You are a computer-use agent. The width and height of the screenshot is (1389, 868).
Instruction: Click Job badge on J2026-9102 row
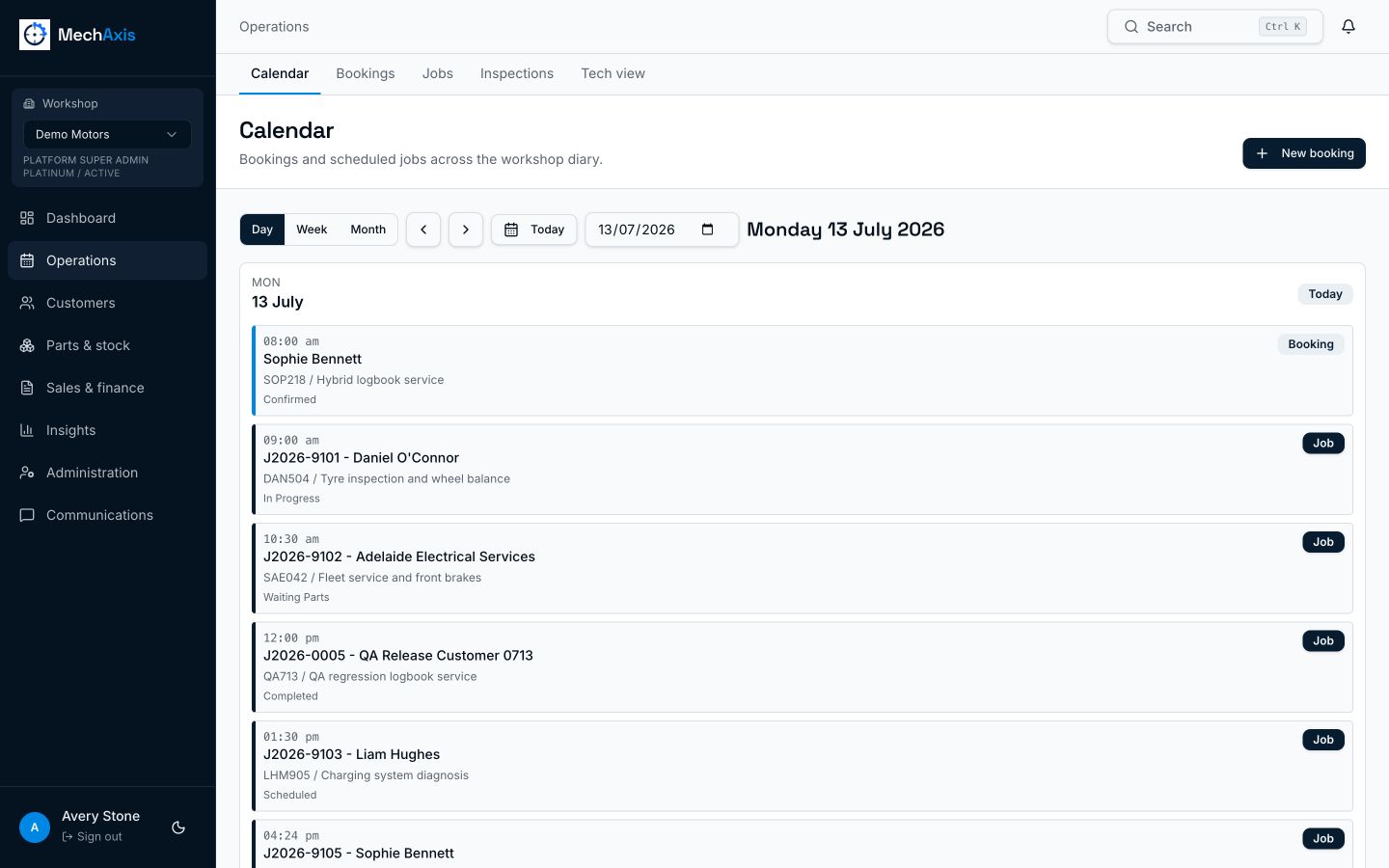[1323, 542]
